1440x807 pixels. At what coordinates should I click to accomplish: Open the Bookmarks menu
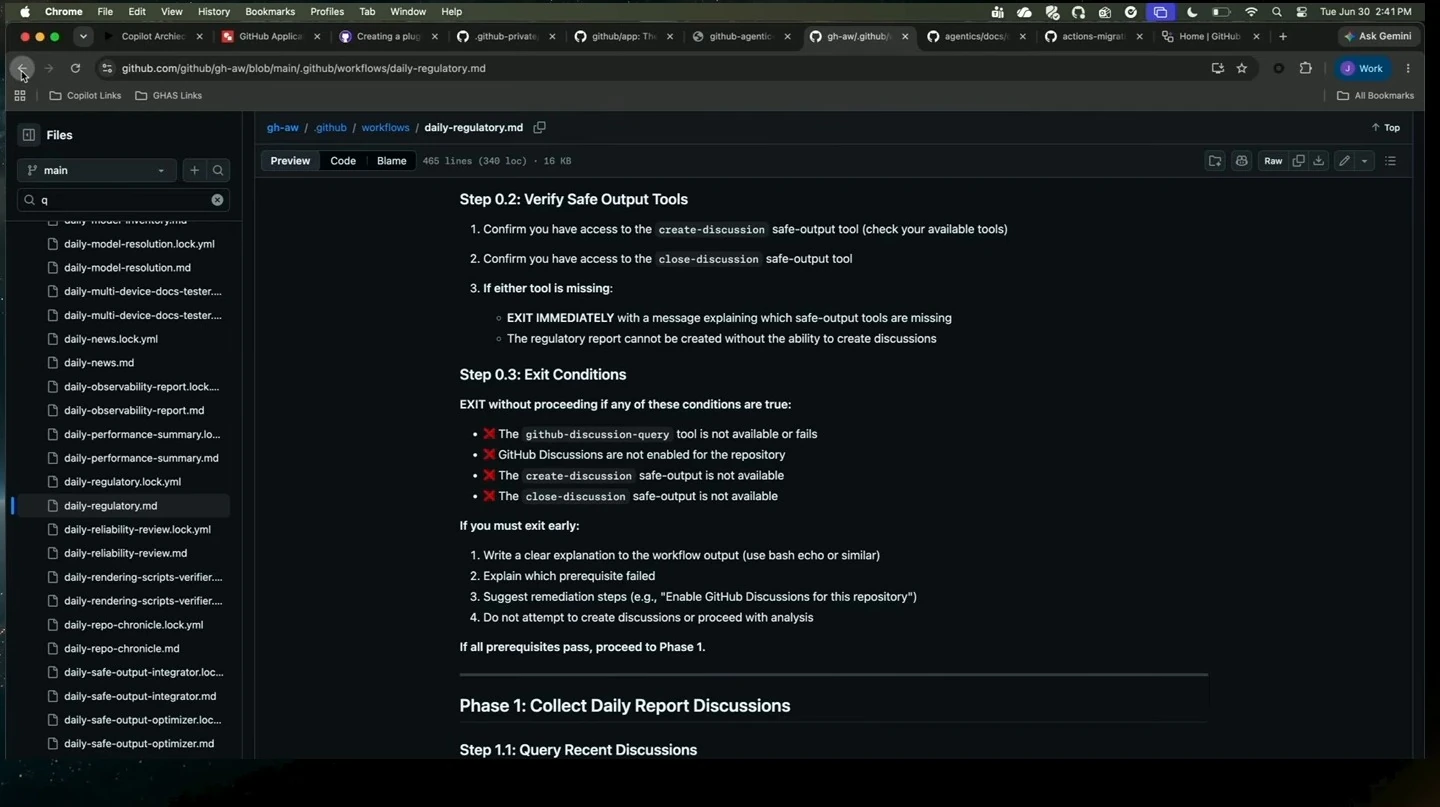click(x=270, y=12)
